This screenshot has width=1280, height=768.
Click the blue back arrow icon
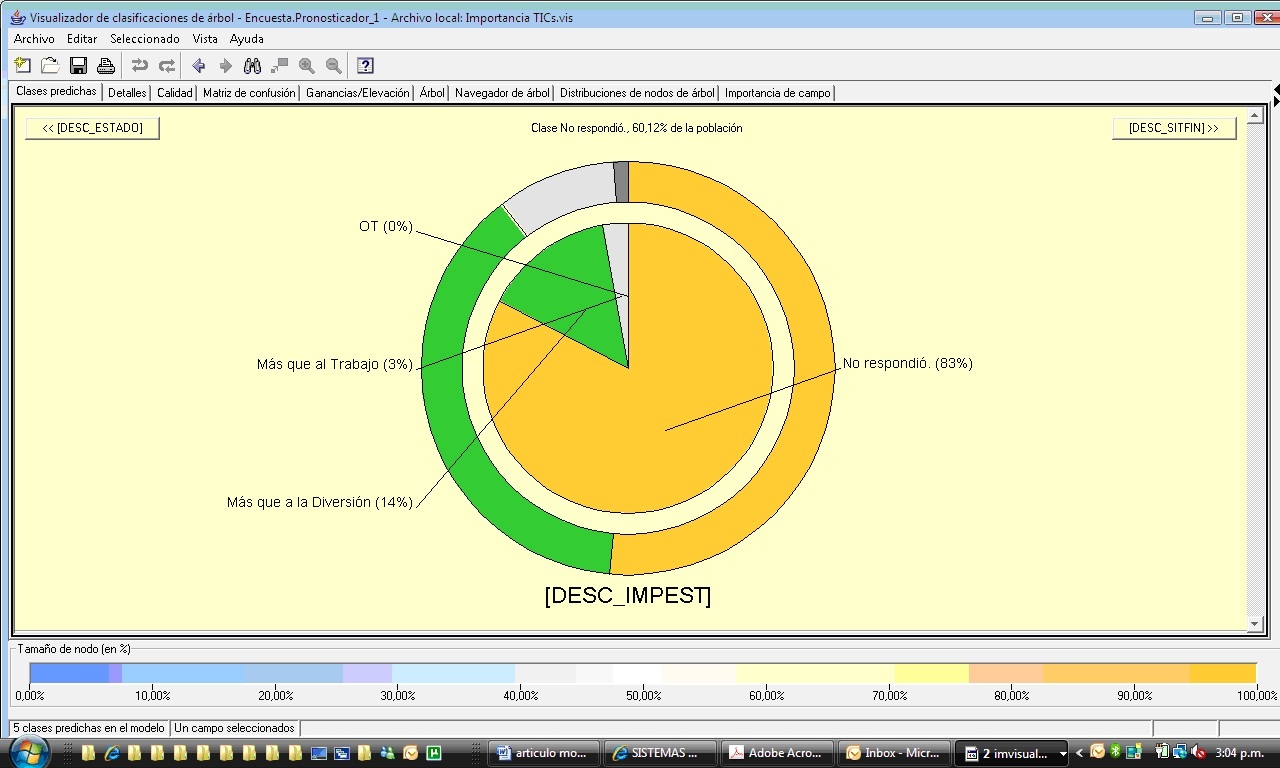click(x=198, y=66)
